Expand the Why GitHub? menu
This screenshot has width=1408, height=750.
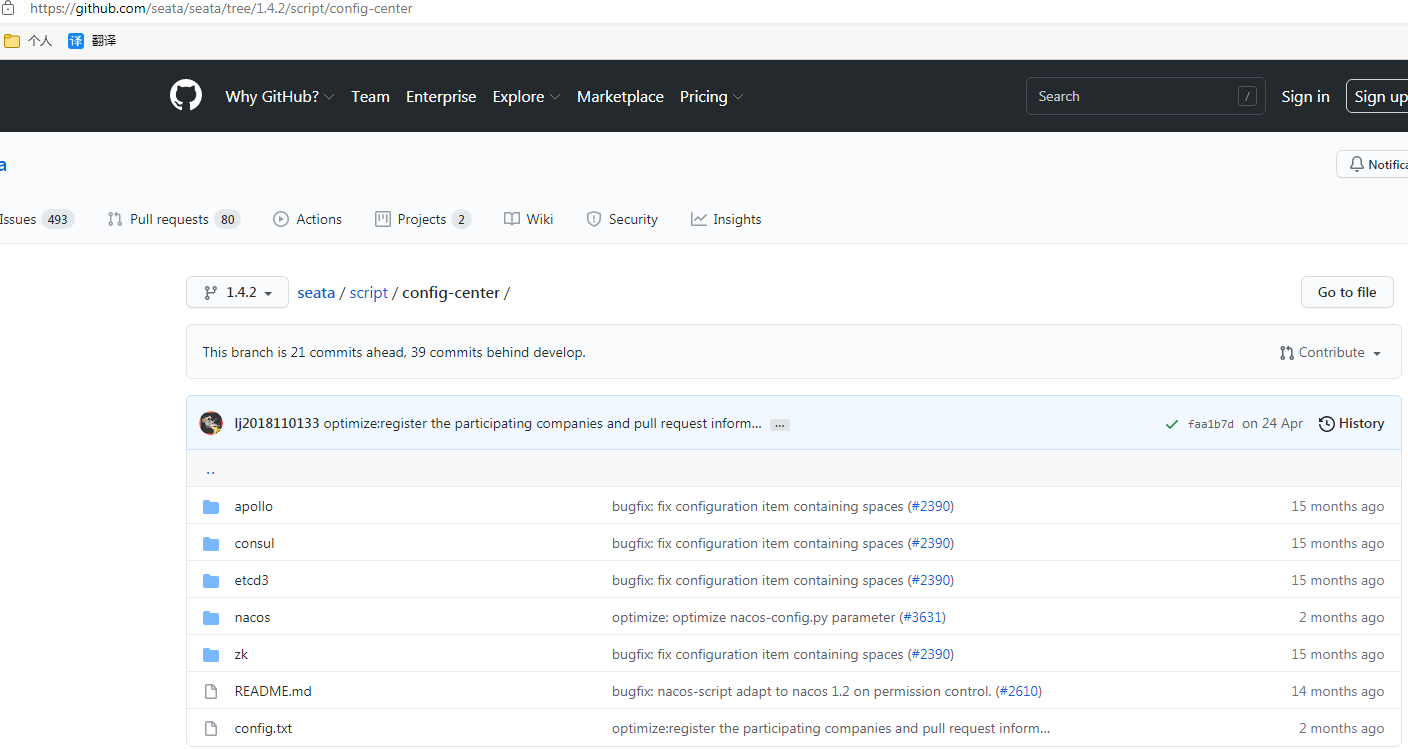click(x=280, y=97)
